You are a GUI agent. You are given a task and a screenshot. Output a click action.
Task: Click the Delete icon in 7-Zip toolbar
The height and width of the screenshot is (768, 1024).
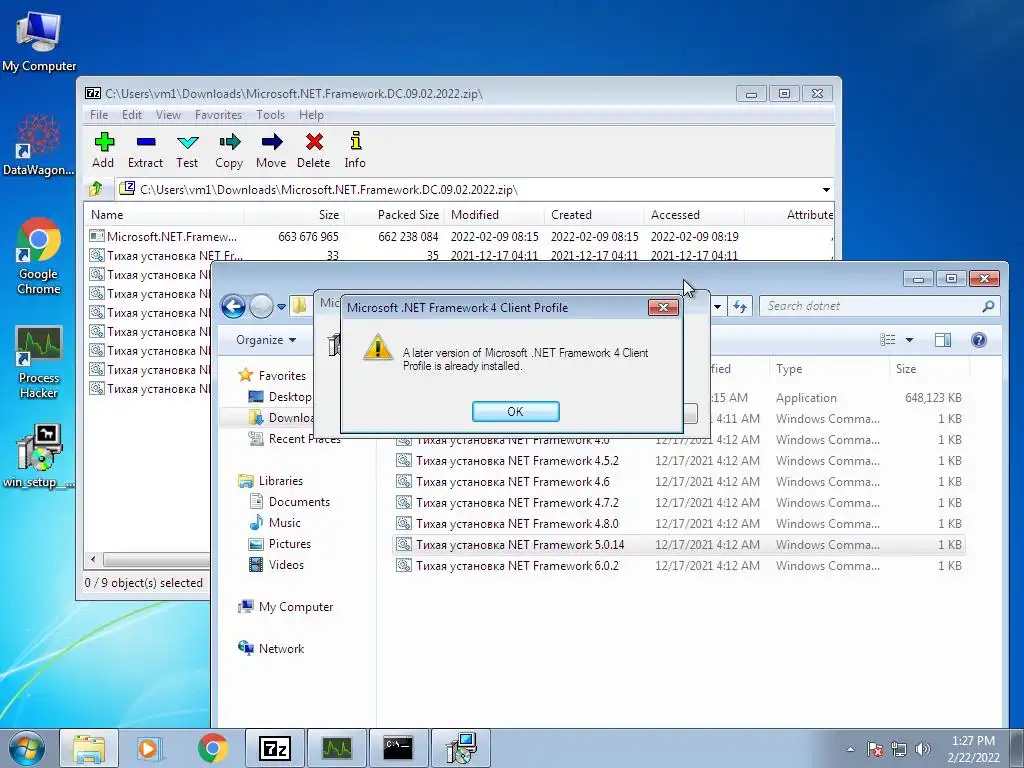coord(313,150)
